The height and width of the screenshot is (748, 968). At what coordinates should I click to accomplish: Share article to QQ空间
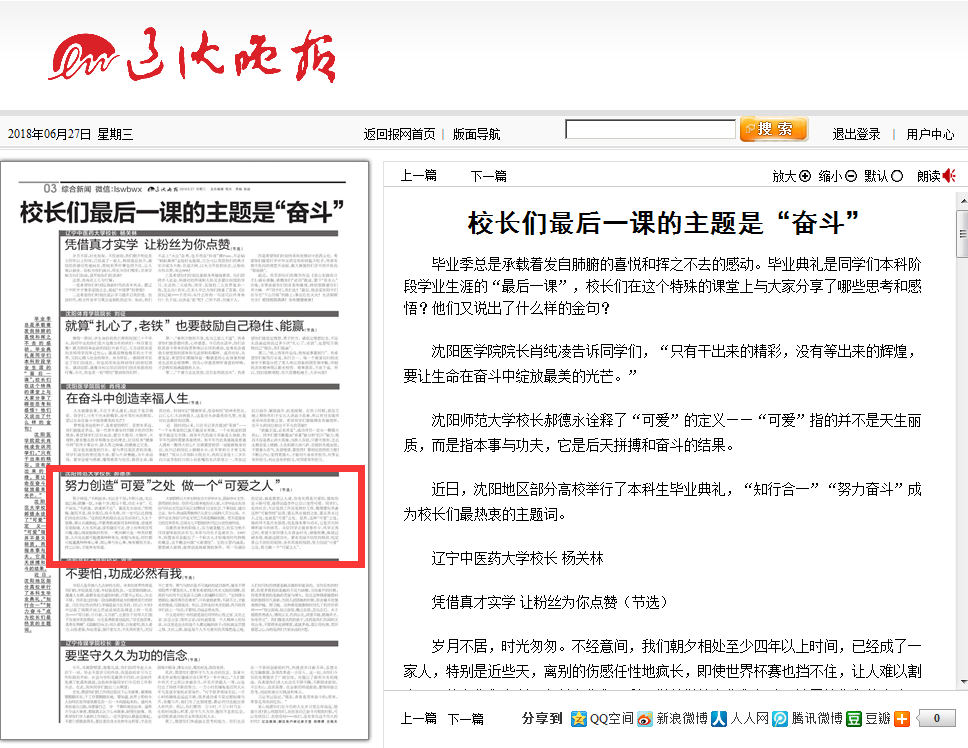[x=601, y=718]
